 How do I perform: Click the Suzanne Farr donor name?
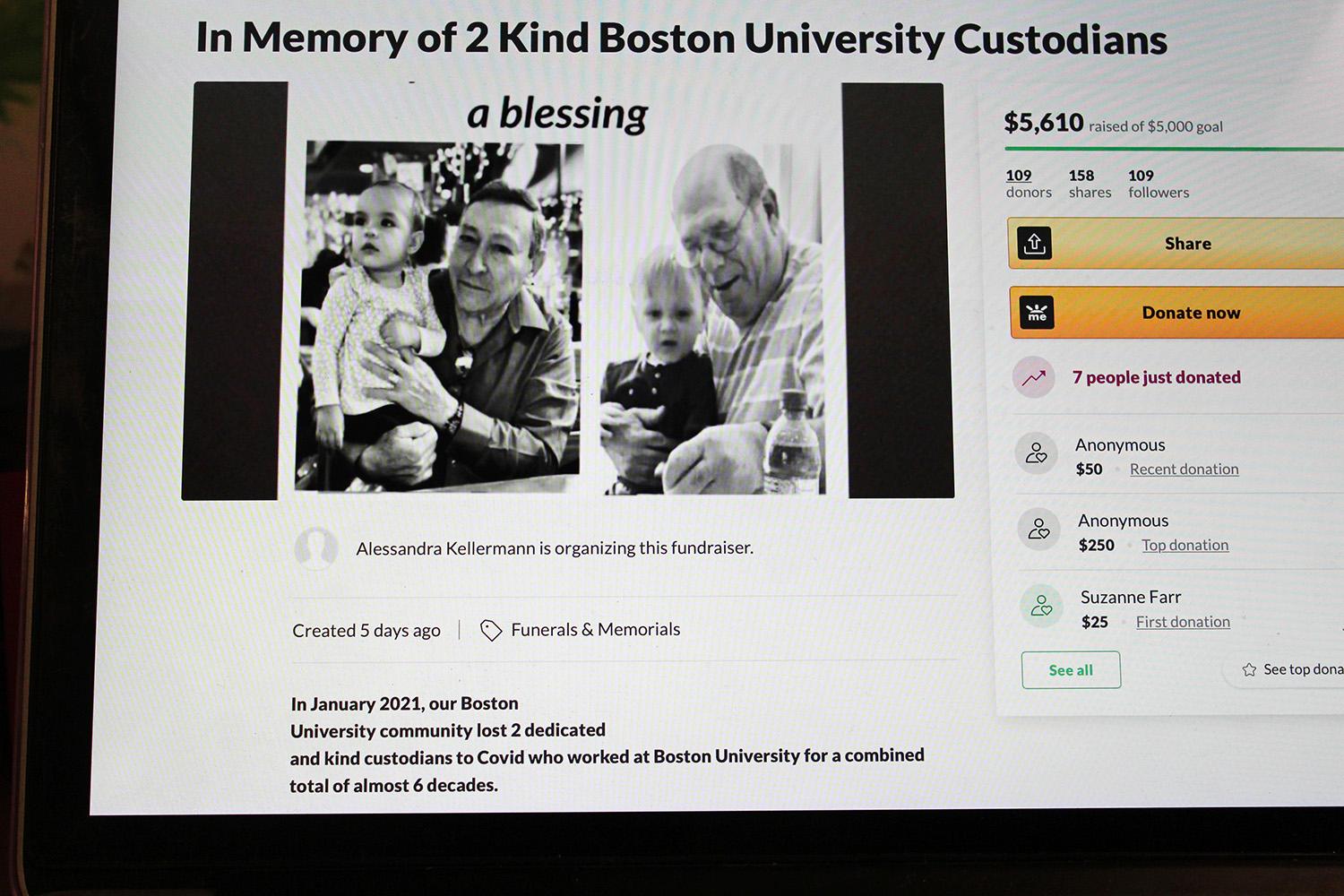coord(1131,597)
